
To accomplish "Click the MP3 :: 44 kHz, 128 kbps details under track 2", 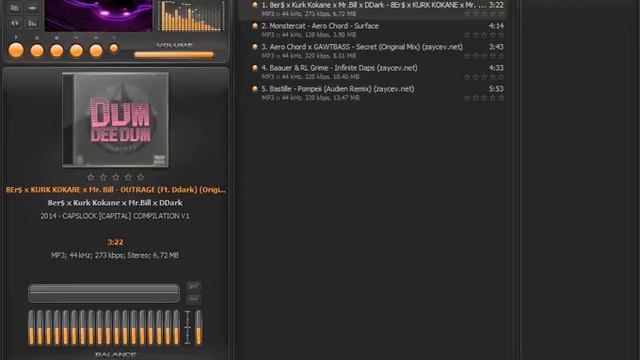I will pos(309,35).
